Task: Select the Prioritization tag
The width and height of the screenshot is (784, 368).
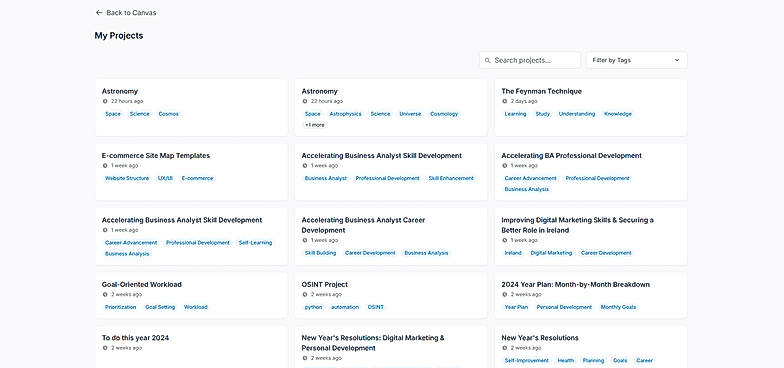Action: coord(120,308)
